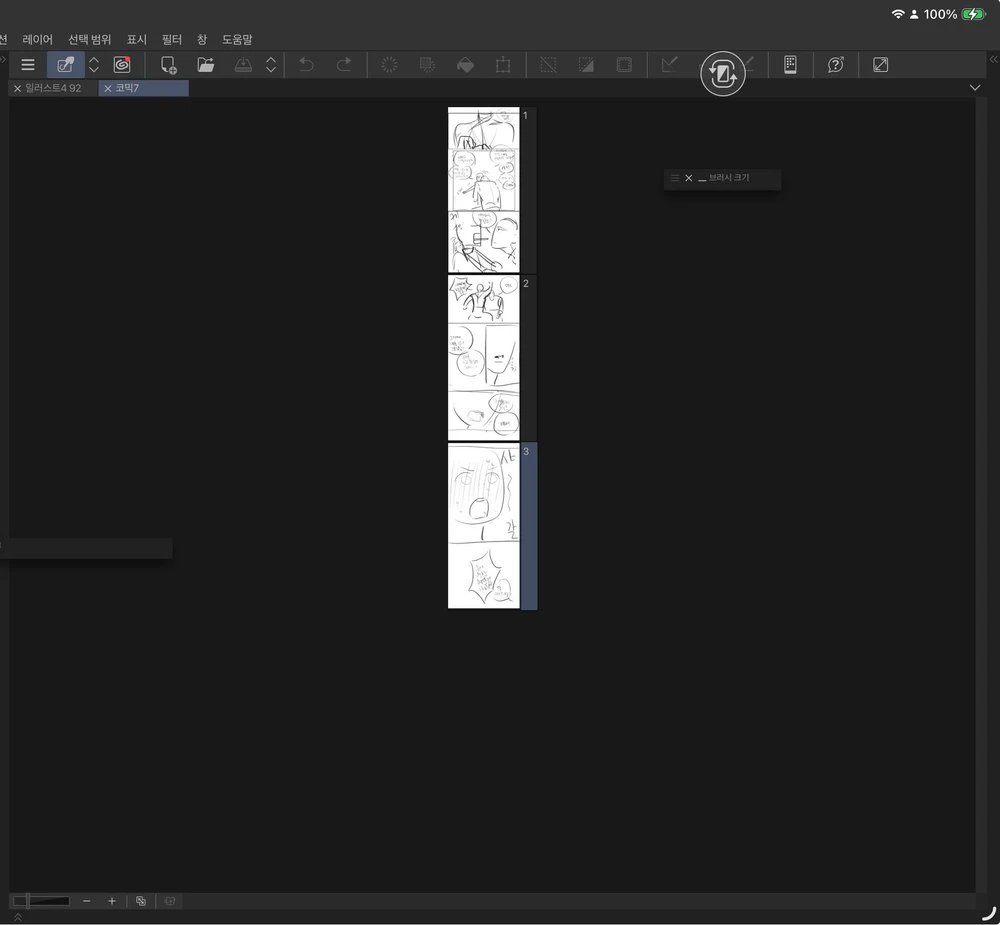Open Clip Studio support help icon
The image size is (1000, 925).
[835, 64]
